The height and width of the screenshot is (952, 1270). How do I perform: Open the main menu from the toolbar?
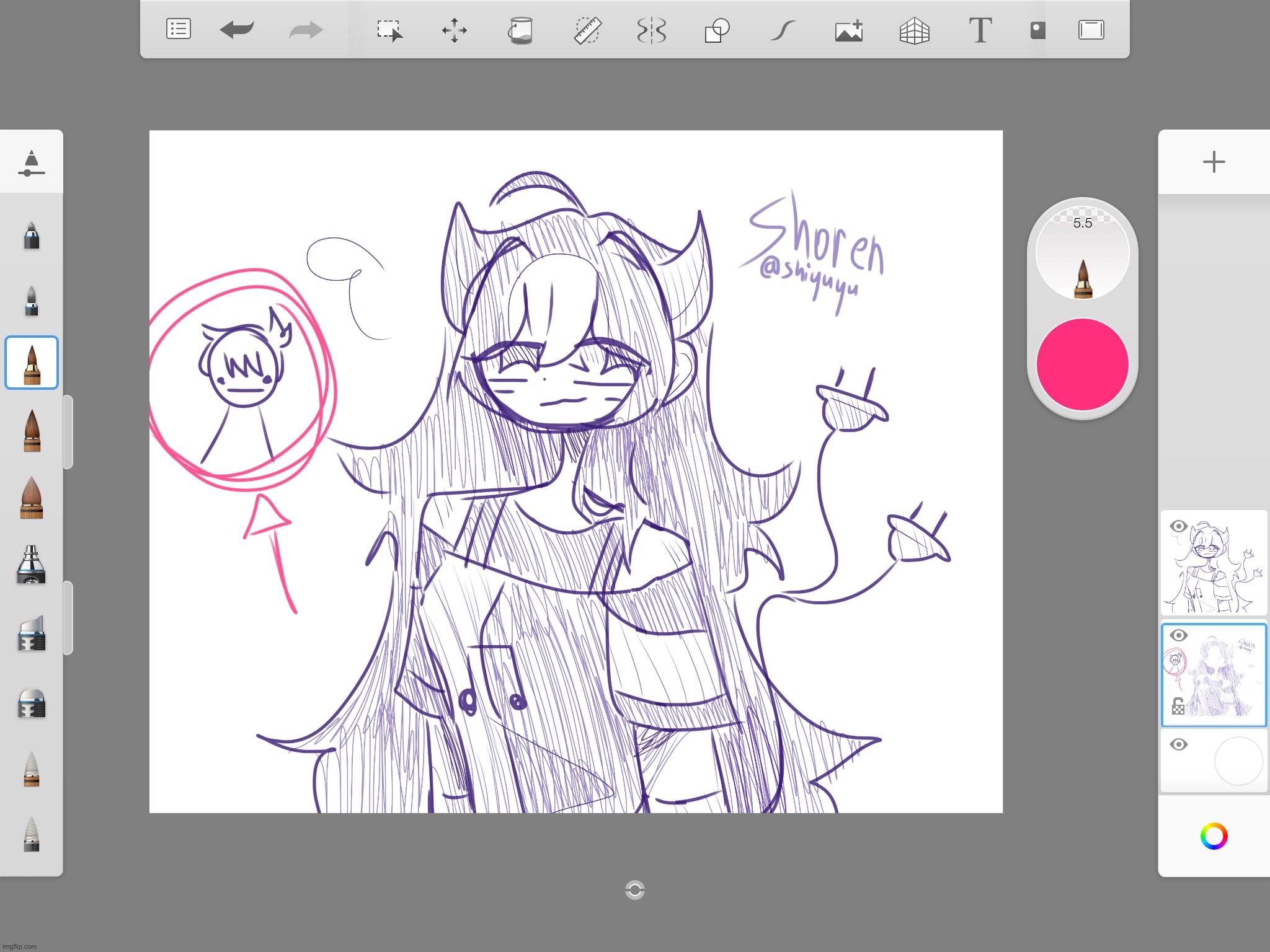click(178, 29)
